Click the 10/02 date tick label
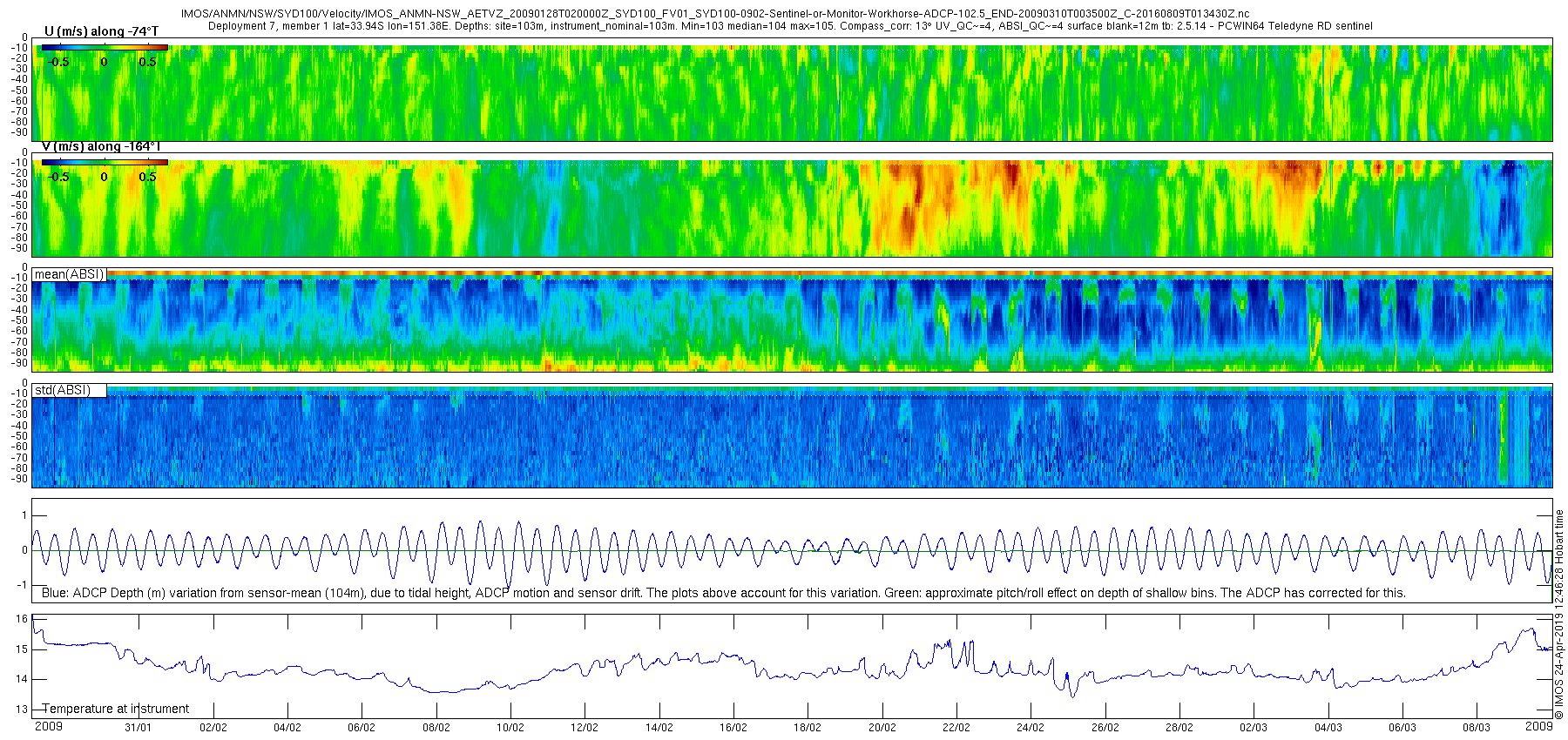1568x740 pixels. 510,728
